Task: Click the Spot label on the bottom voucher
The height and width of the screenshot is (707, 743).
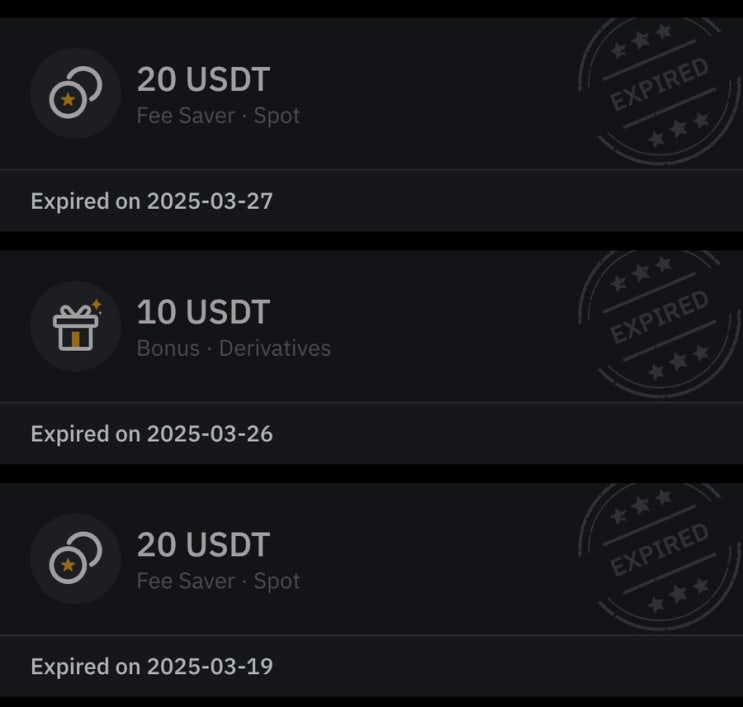Action: 277,581
